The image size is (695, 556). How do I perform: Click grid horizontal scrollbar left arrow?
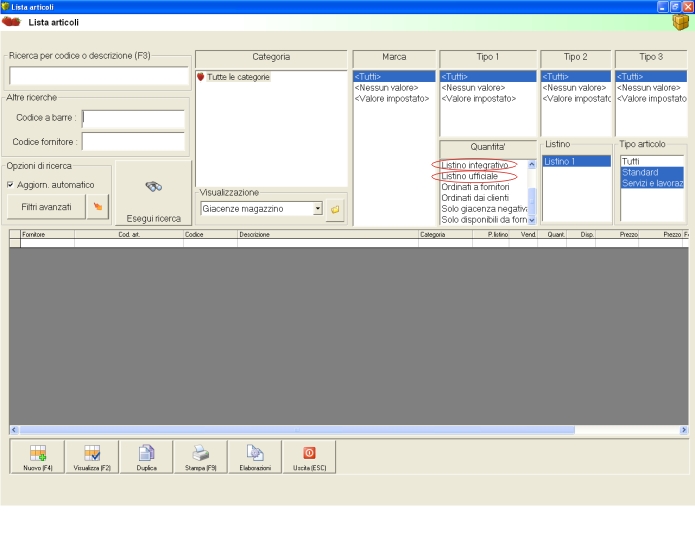tap(14, 430)
